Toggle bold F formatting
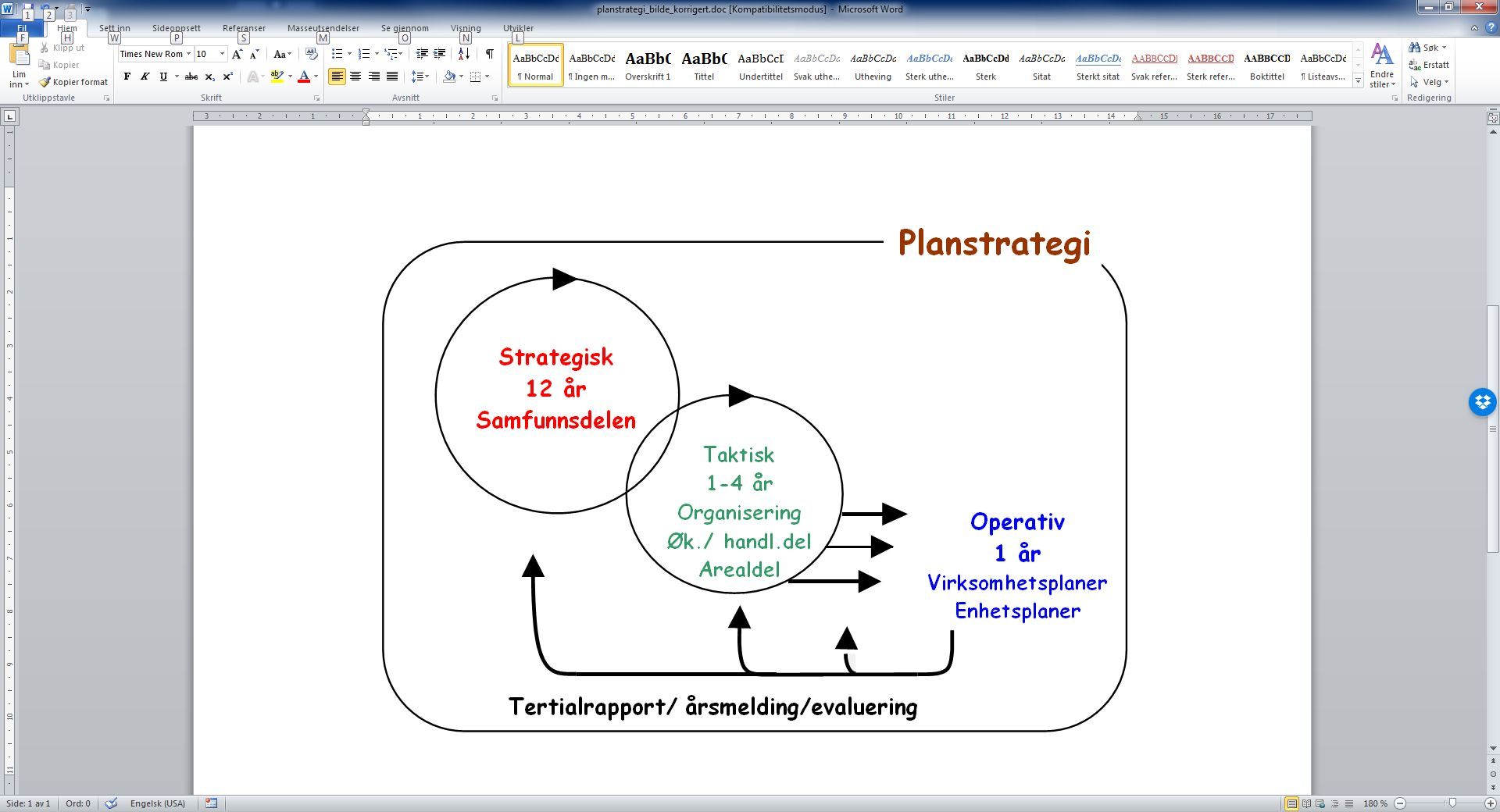The width and height of the screenshot is (1500, 812). click(x=127, y=77)
